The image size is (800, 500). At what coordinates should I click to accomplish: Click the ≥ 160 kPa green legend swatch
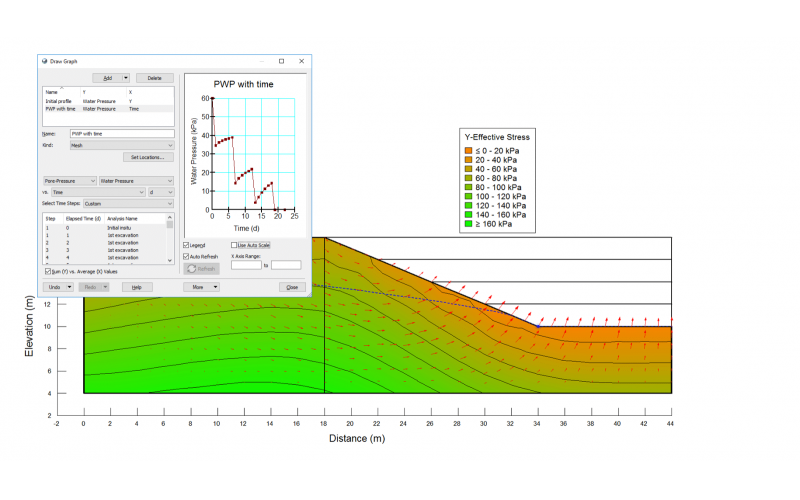pyautogui.click(x=468, y=226)
